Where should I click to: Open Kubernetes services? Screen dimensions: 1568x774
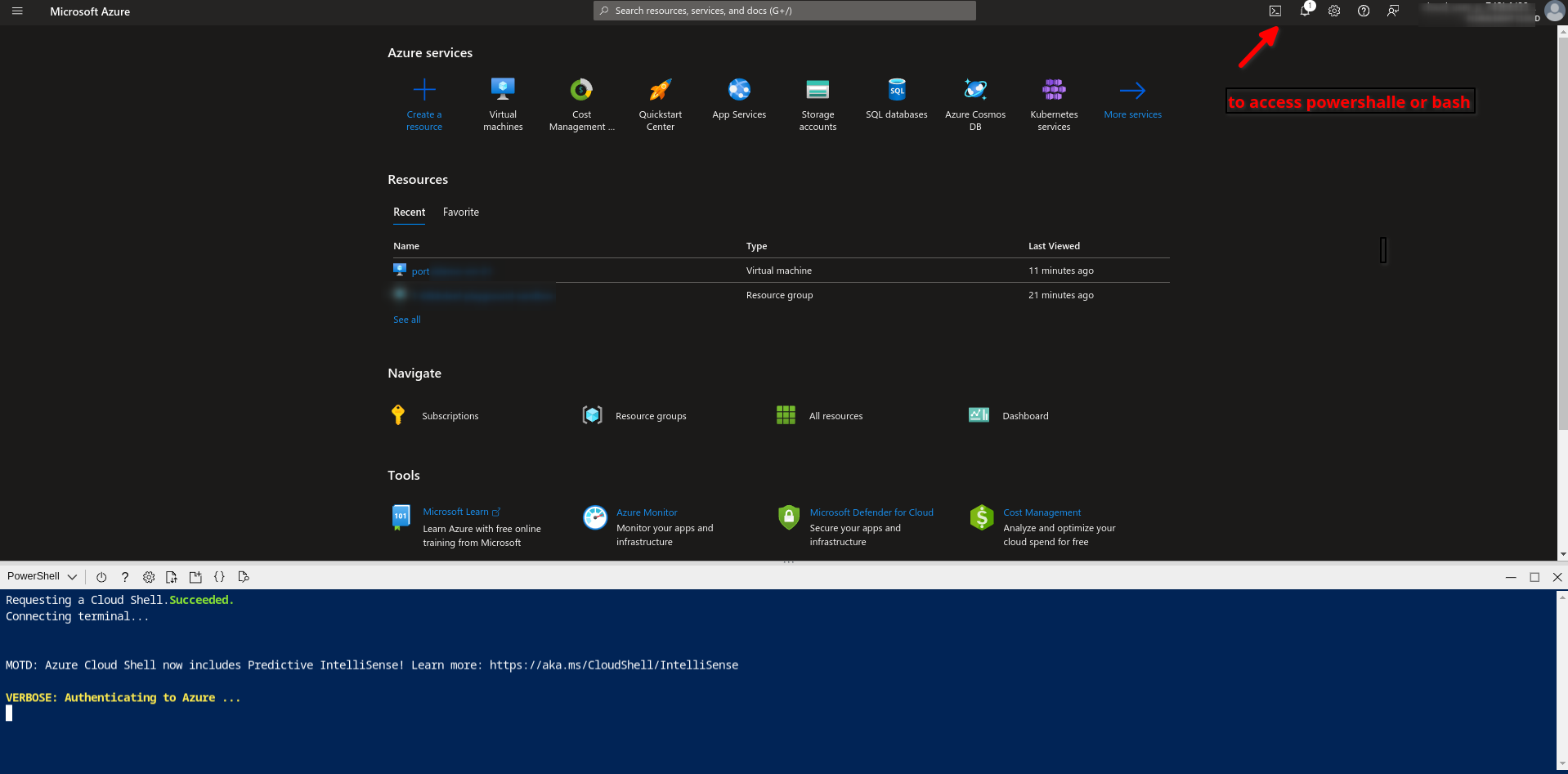click(x=1054, y=104)
